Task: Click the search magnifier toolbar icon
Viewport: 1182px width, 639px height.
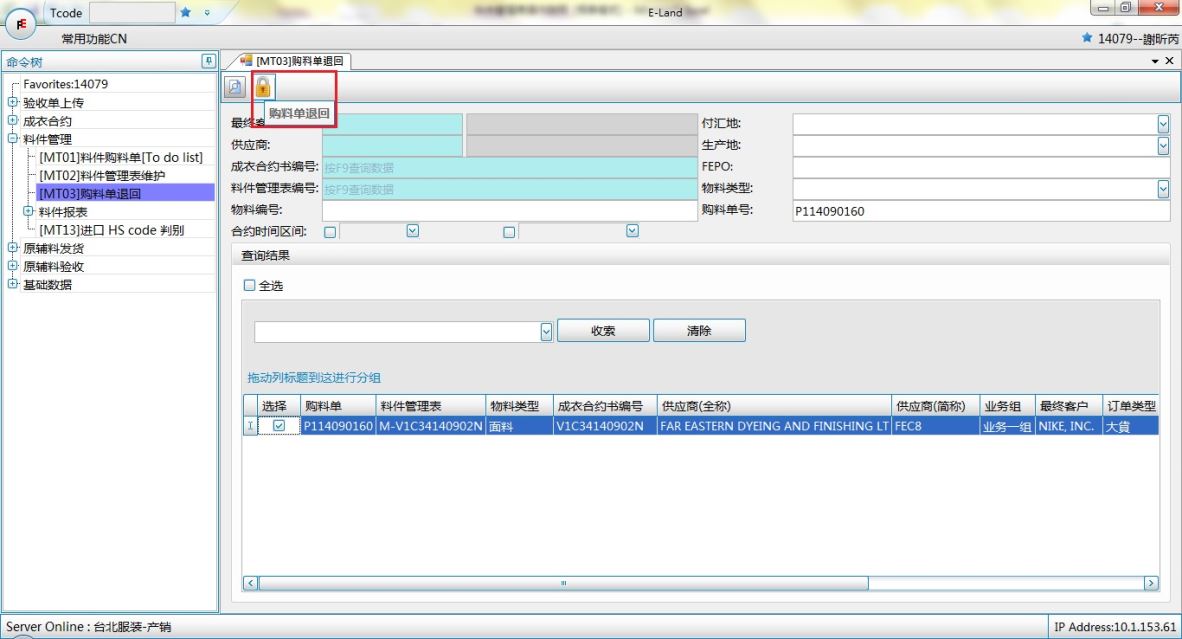Action: [x=231, y=87]
